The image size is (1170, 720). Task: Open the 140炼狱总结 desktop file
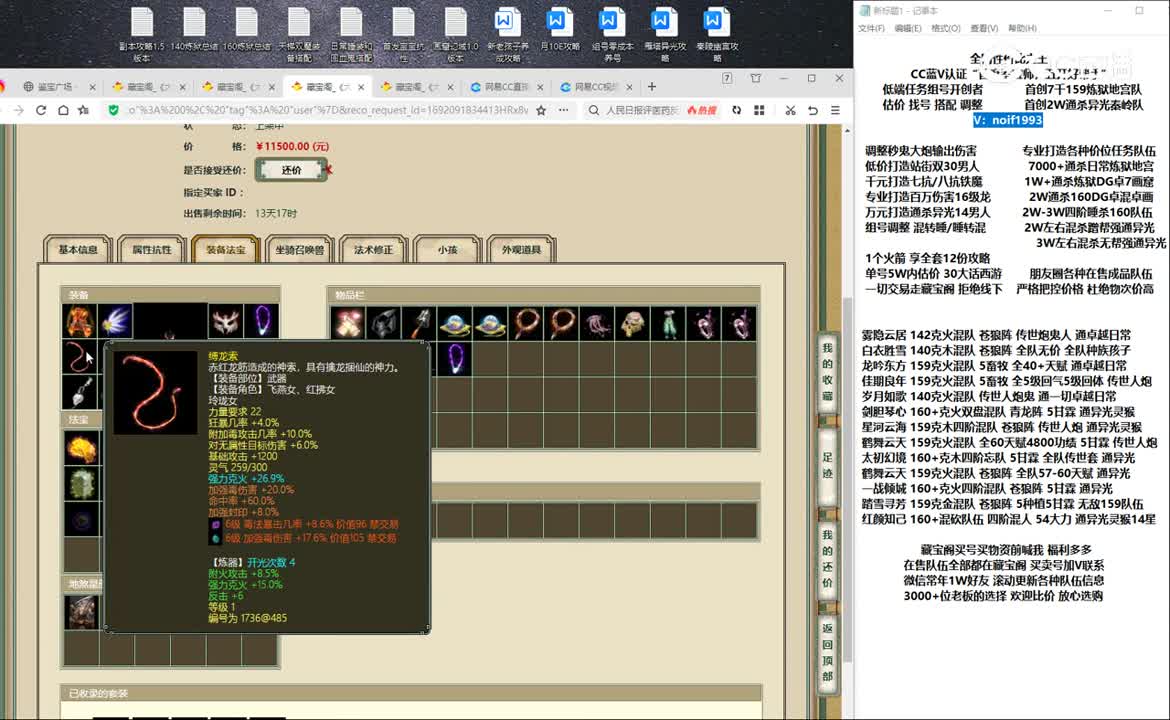pyautogui.click(x=194, y=30)
